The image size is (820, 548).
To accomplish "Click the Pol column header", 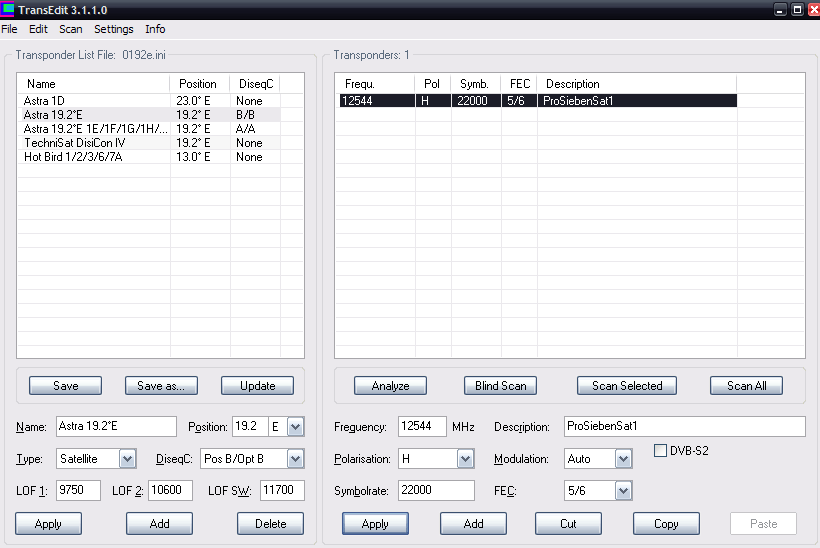I will point(433,84).
